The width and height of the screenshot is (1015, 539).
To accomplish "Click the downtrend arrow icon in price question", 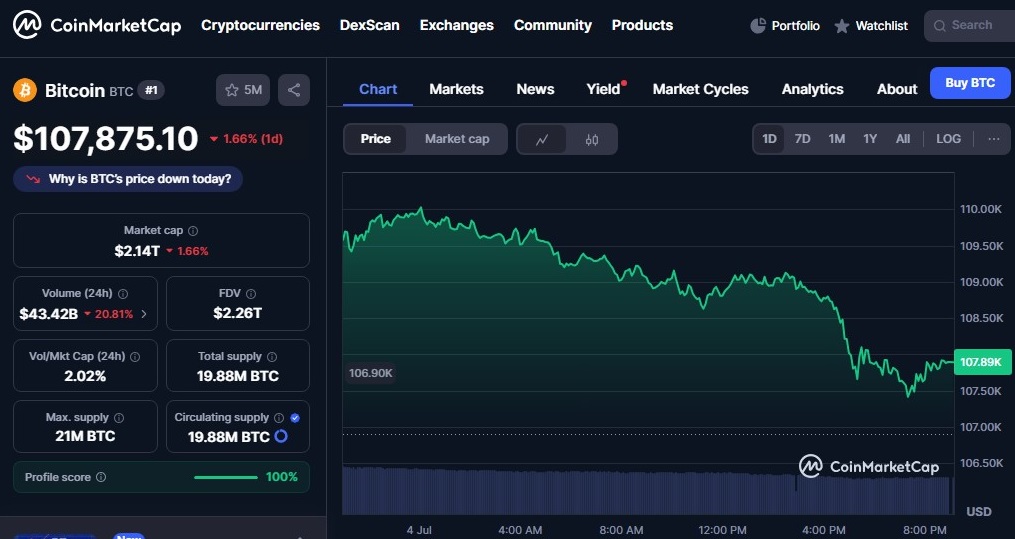I will click(33, 179).
